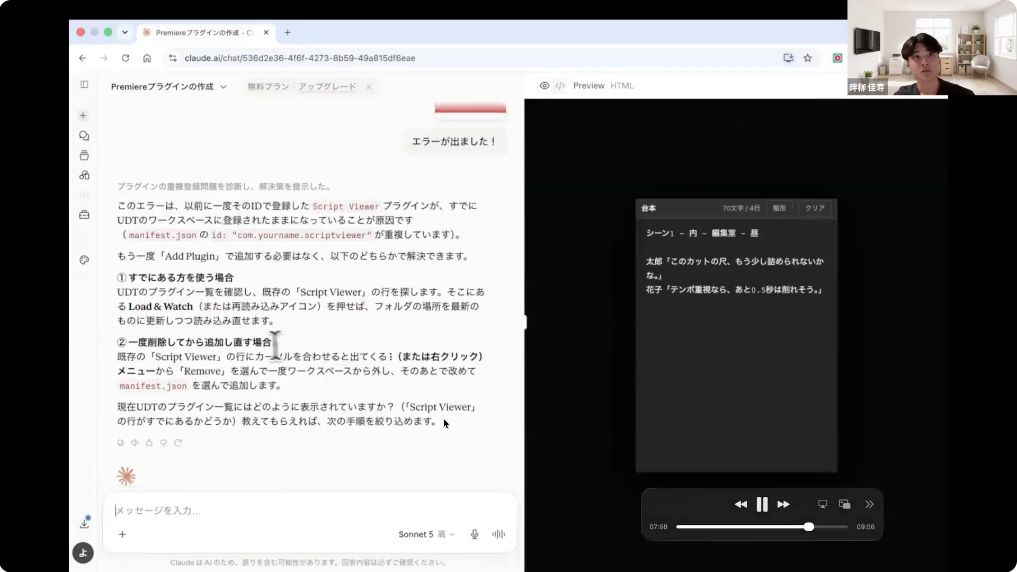Viewport: 1017px width, 572px height.
Task: Give the response a thumbs down
Action: 163,443
